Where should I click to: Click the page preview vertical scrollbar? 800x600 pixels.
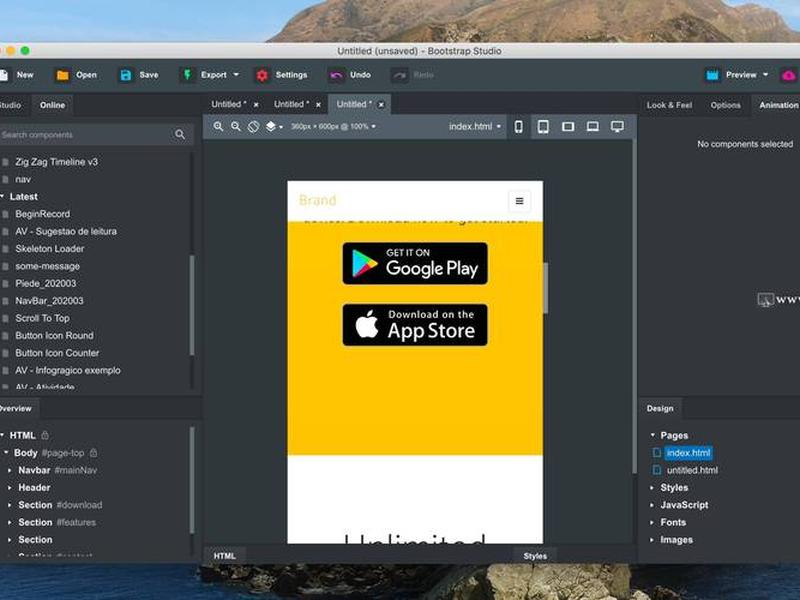(545, 288)
